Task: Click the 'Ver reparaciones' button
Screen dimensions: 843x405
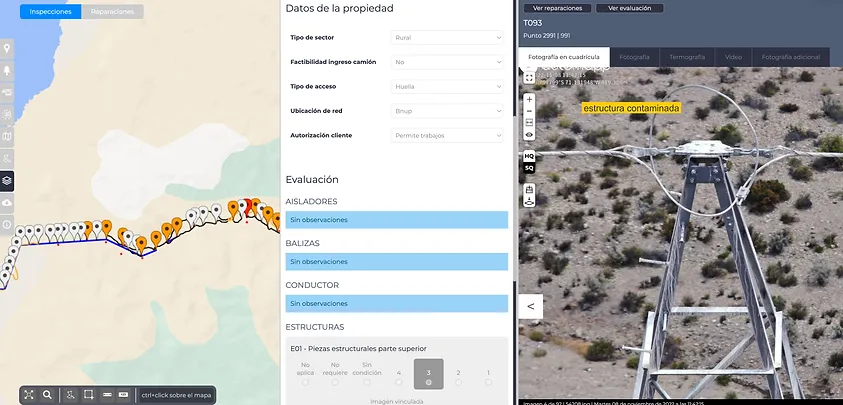Action: [558, 8]
